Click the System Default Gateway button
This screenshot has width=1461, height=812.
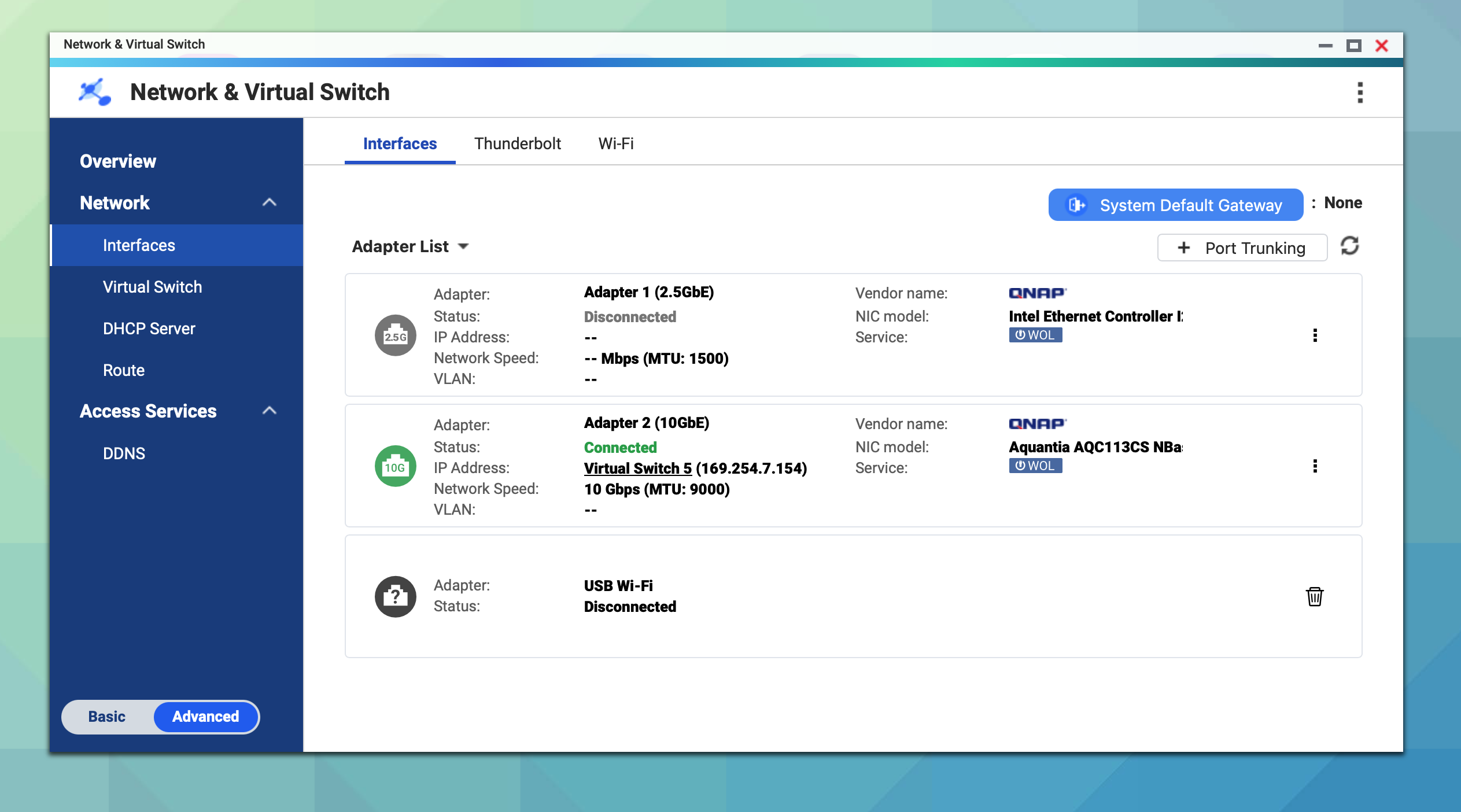pos(1175,205)
